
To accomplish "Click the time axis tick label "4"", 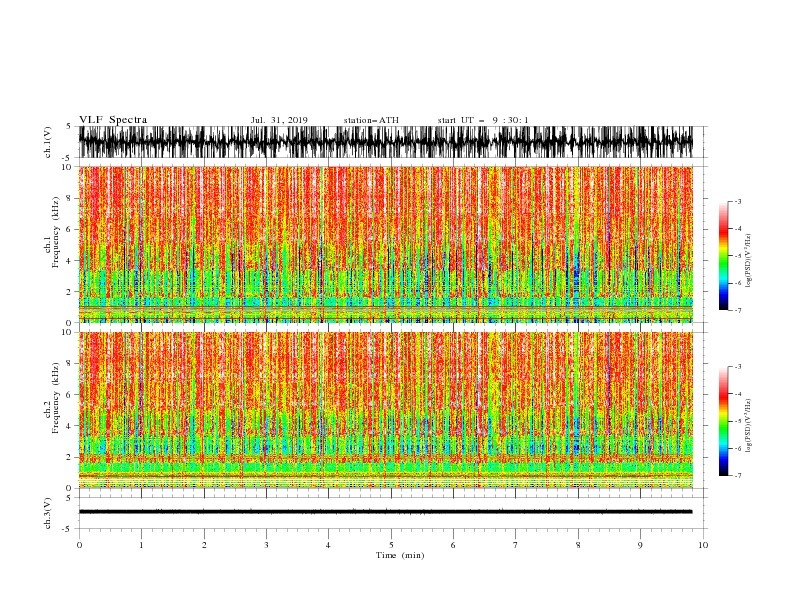I will 328,545.
